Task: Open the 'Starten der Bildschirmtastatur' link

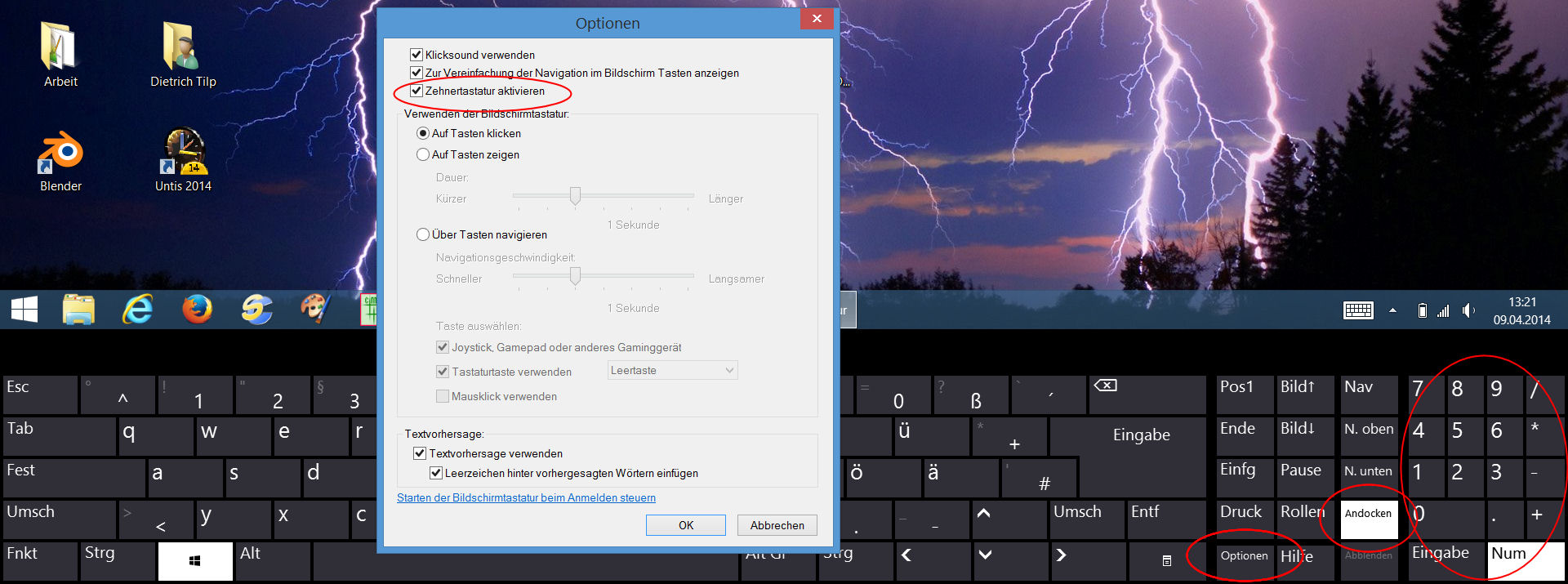Action: (526, 497)
